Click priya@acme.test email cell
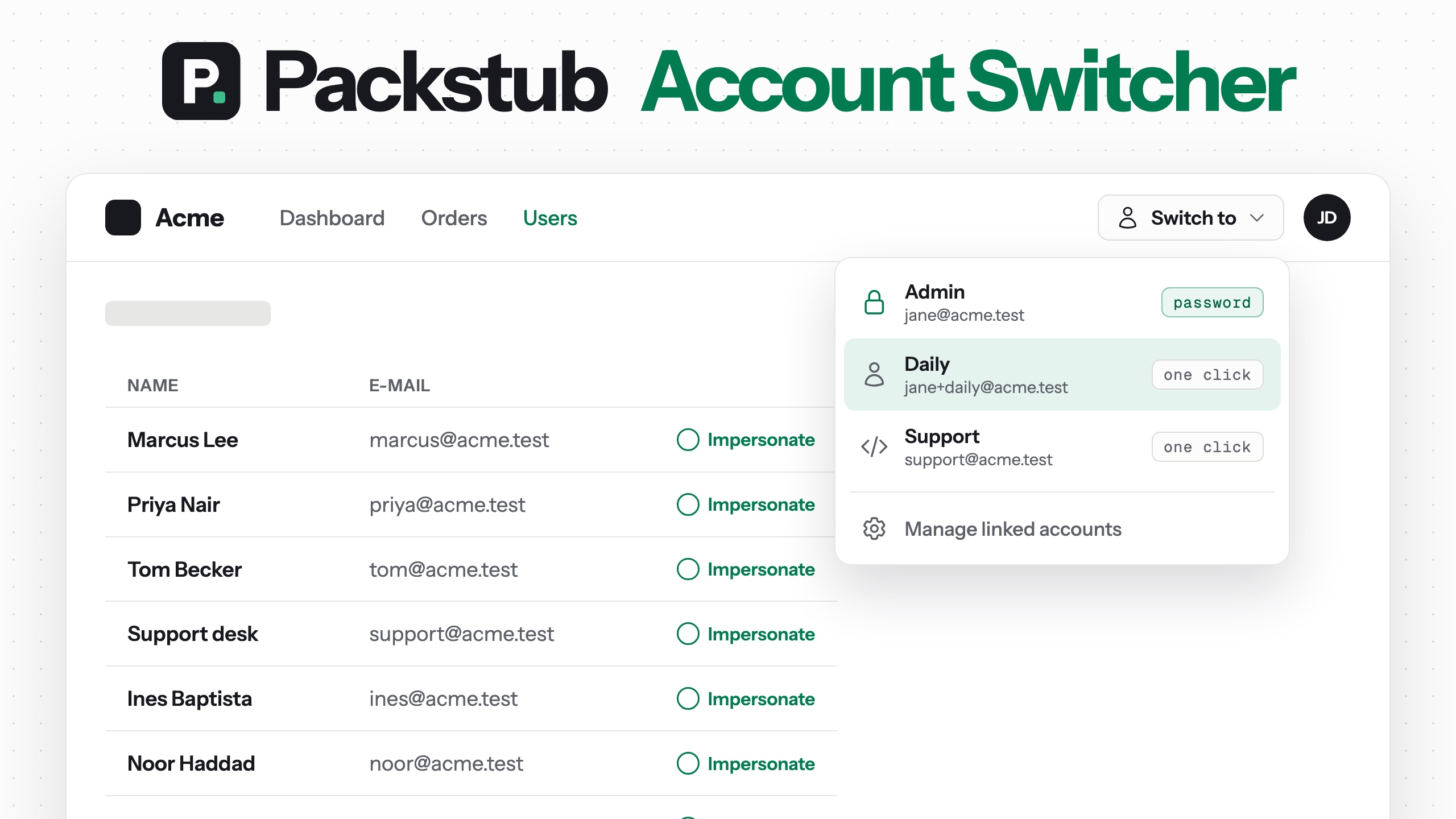 [447, 504]
